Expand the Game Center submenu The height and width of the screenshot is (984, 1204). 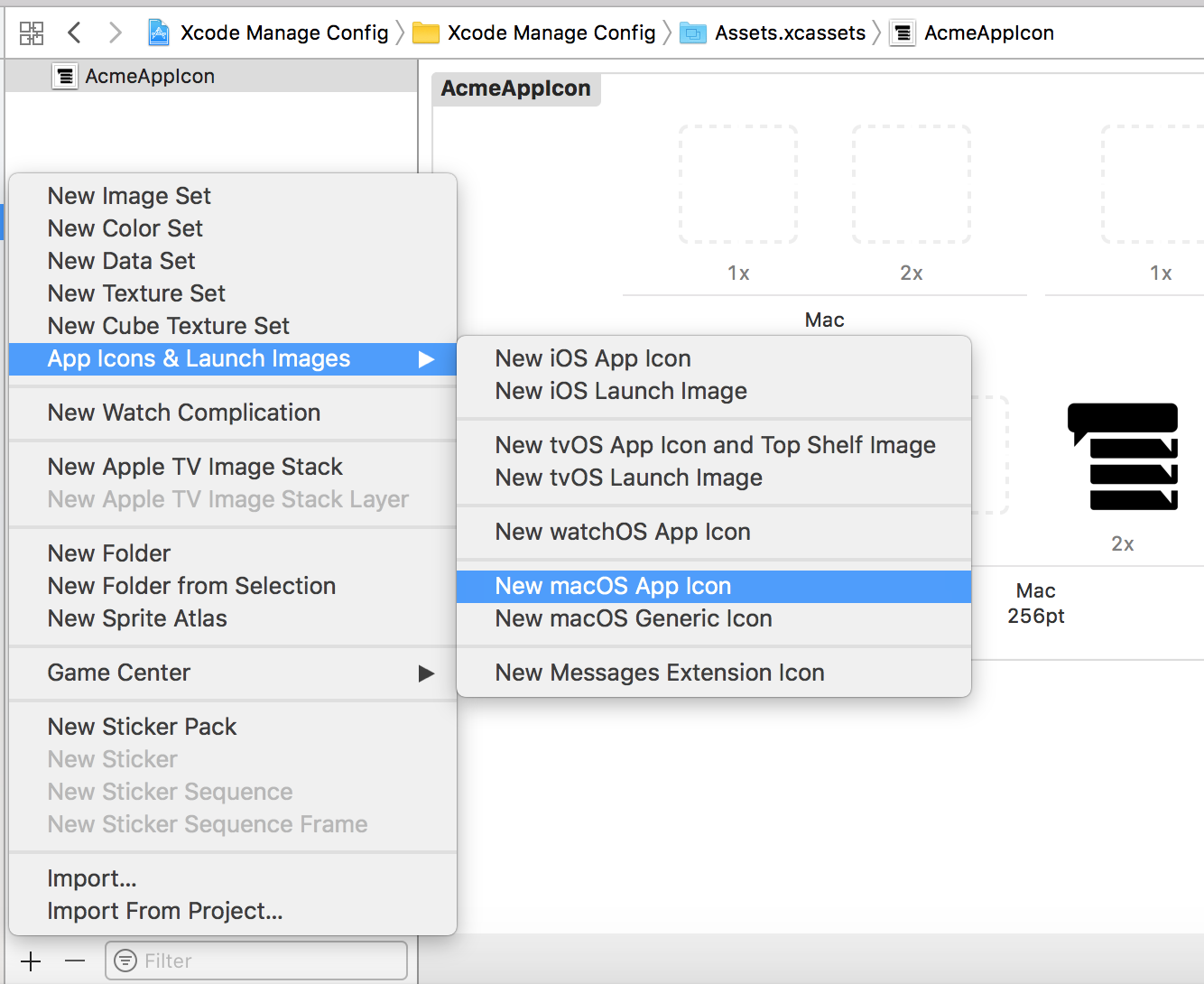point(119,673)
